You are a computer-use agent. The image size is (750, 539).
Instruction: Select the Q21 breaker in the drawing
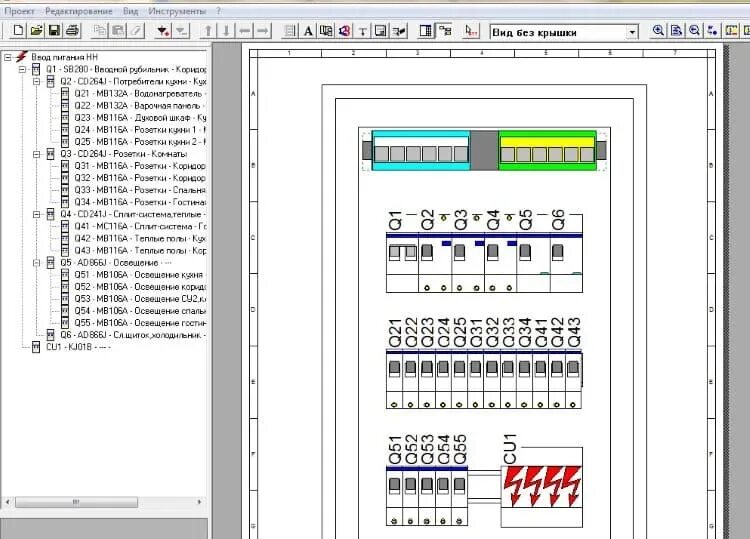394,379
